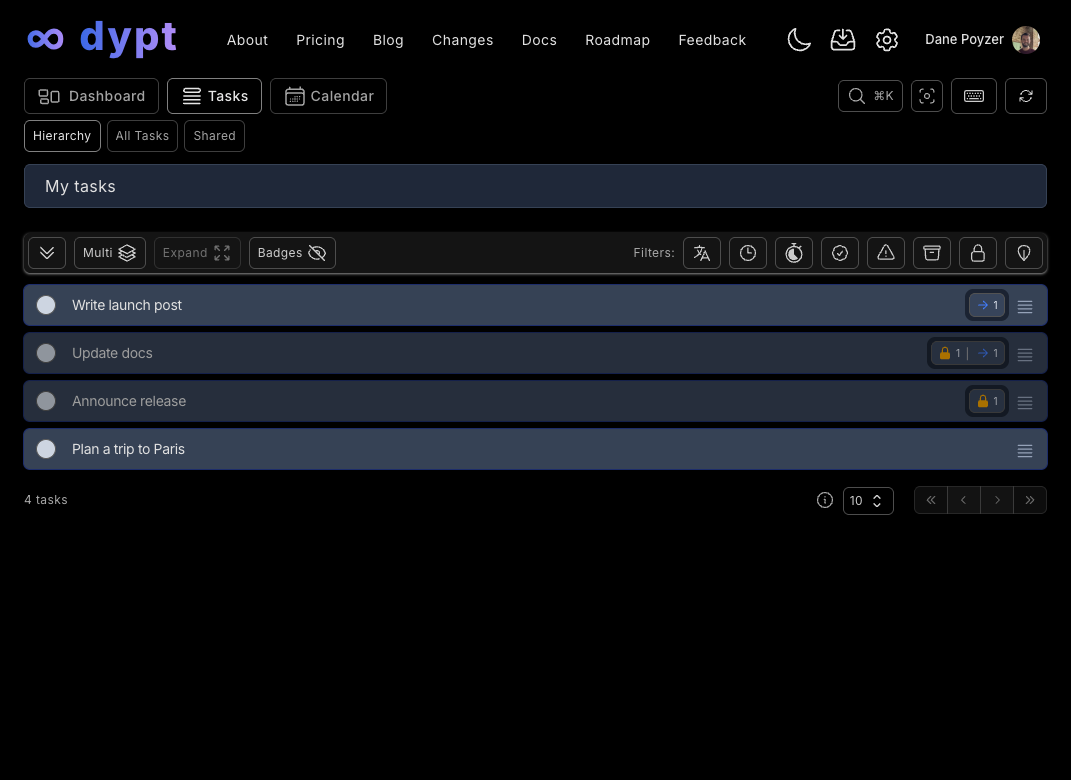Mark 'Write launch post' as complete
Viewport: 1071px width, 780px height.
tap(46, 305)
